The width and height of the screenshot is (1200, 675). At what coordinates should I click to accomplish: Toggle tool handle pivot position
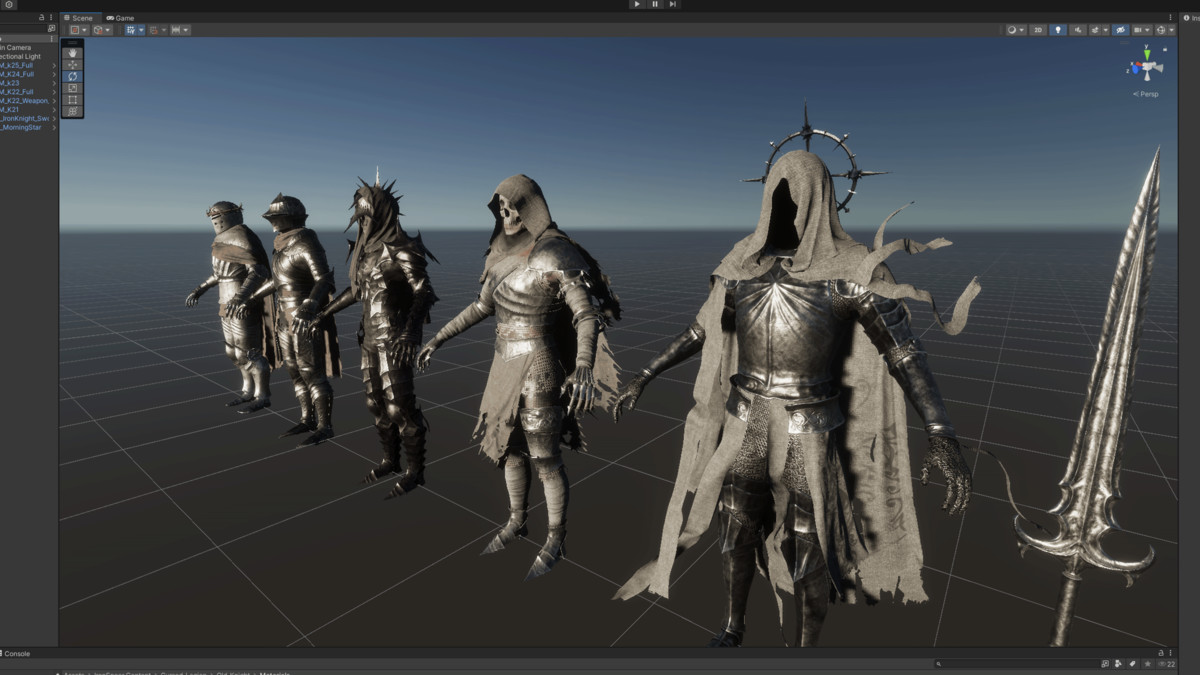pyautogui.click(x=75, y=30)
